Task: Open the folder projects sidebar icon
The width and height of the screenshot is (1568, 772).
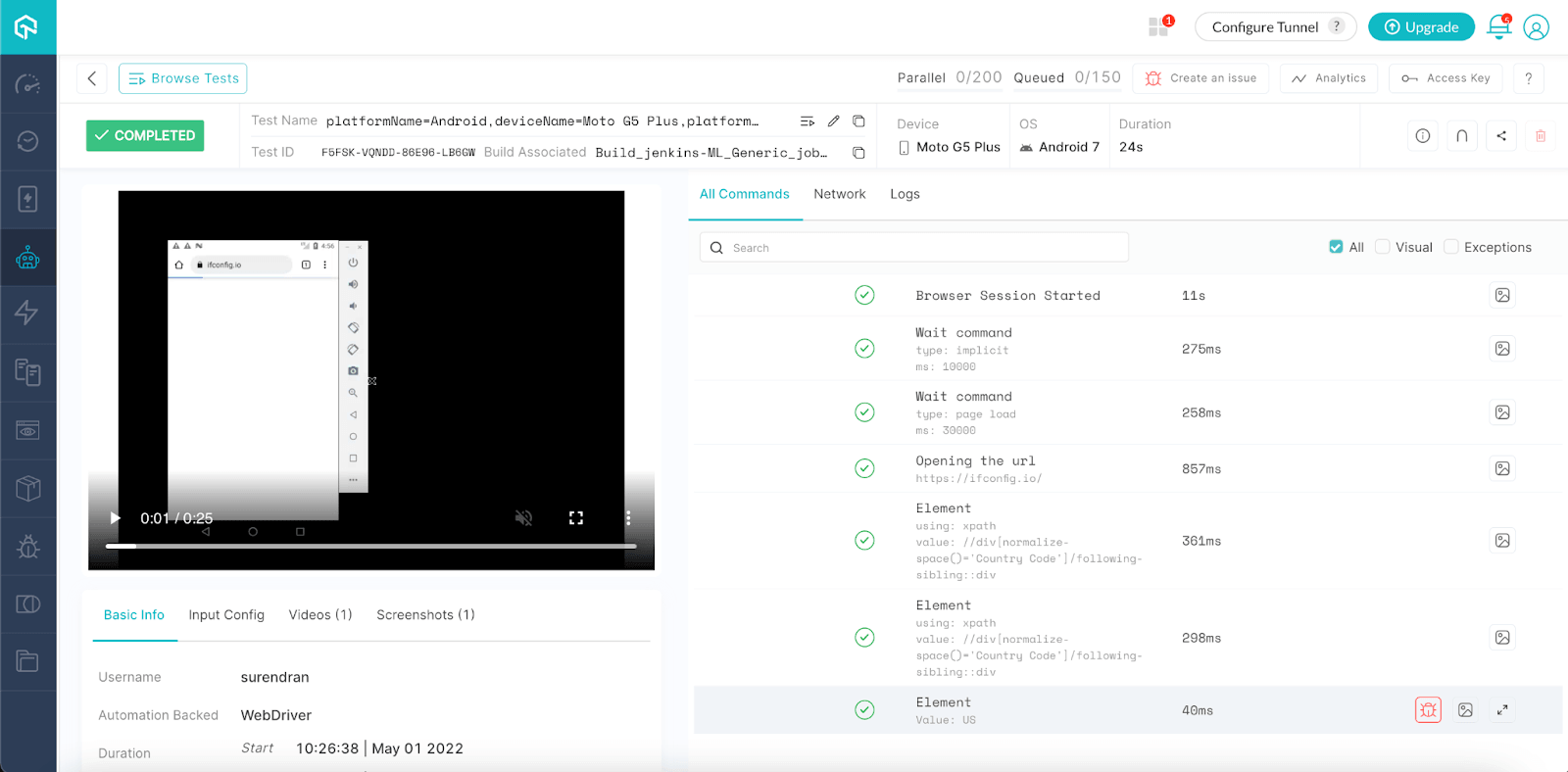Action: (27, 662)
